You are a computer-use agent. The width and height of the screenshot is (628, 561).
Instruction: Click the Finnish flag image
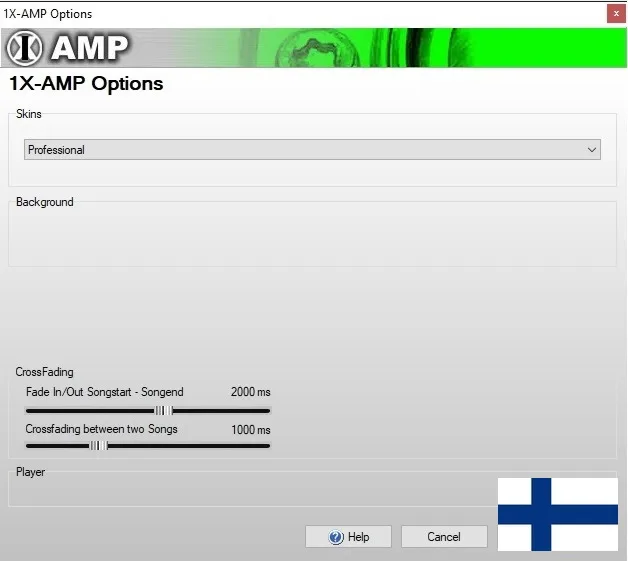[x=558, y=513]
